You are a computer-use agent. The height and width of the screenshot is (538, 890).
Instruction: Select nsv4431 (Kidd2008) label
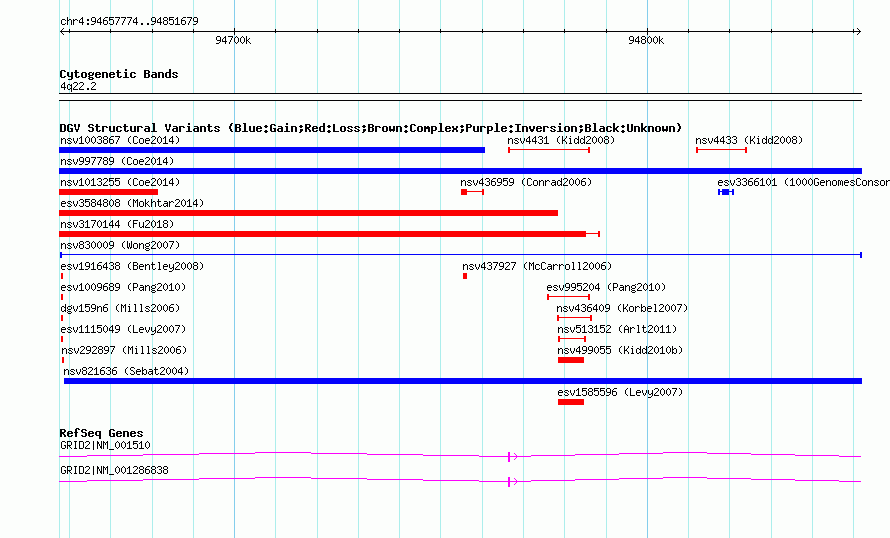561,140
